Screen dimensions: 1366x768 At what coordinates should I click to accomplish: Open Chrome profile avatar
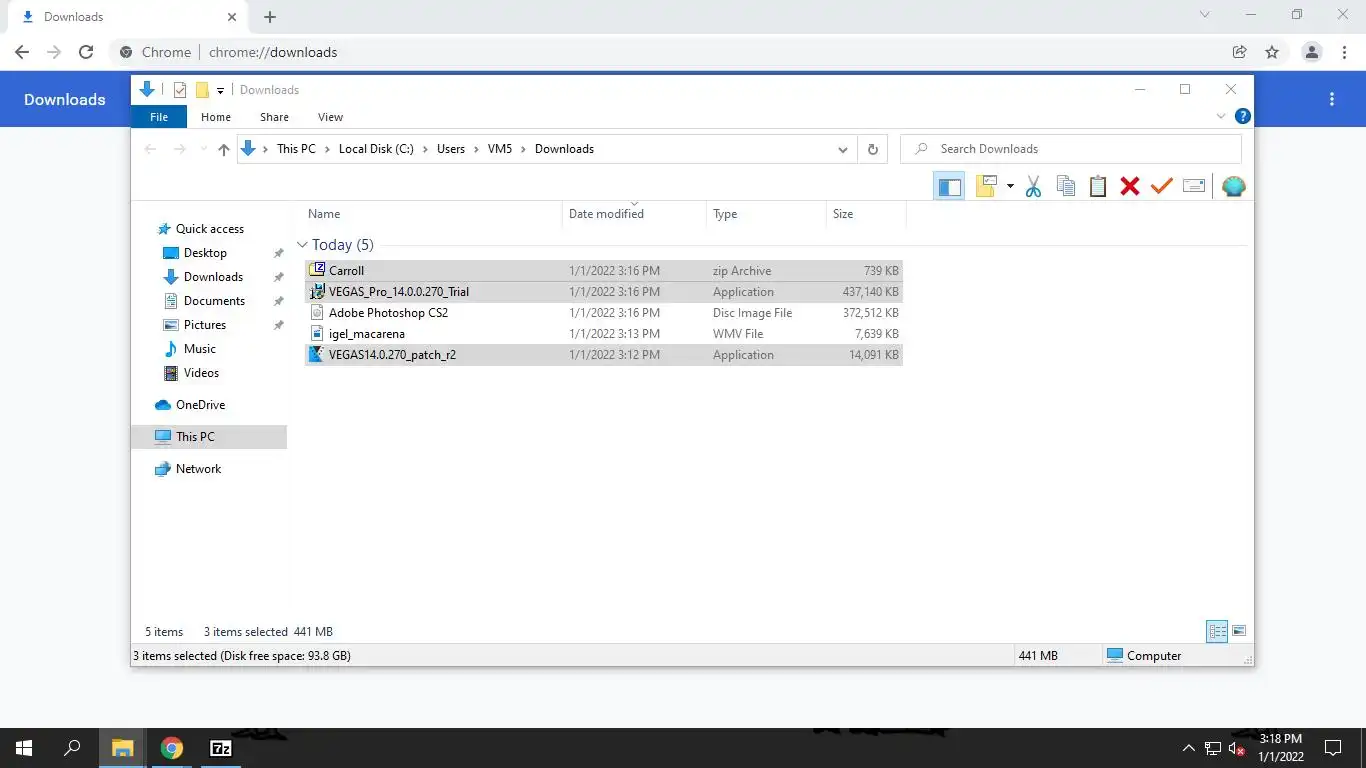(1312, 52)
